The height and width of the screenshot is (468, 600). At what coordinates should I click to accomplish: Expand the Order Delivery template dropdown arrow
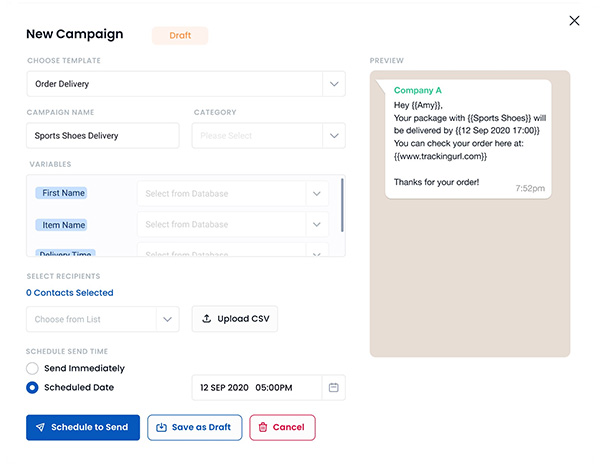click(x=334, y=84)
